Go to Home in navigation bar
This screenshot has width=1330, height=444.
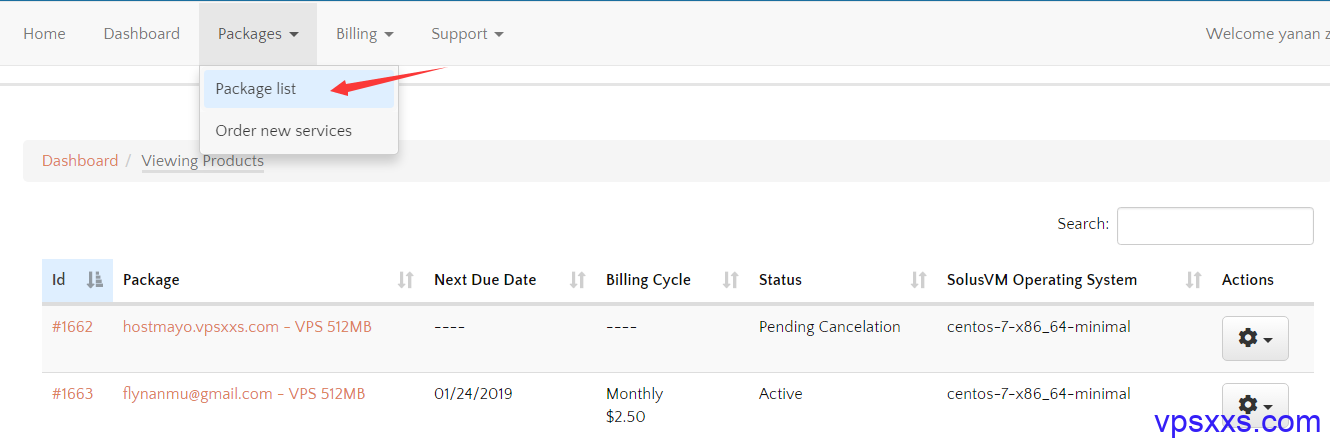pyautogui.click(x=44, y=34)
